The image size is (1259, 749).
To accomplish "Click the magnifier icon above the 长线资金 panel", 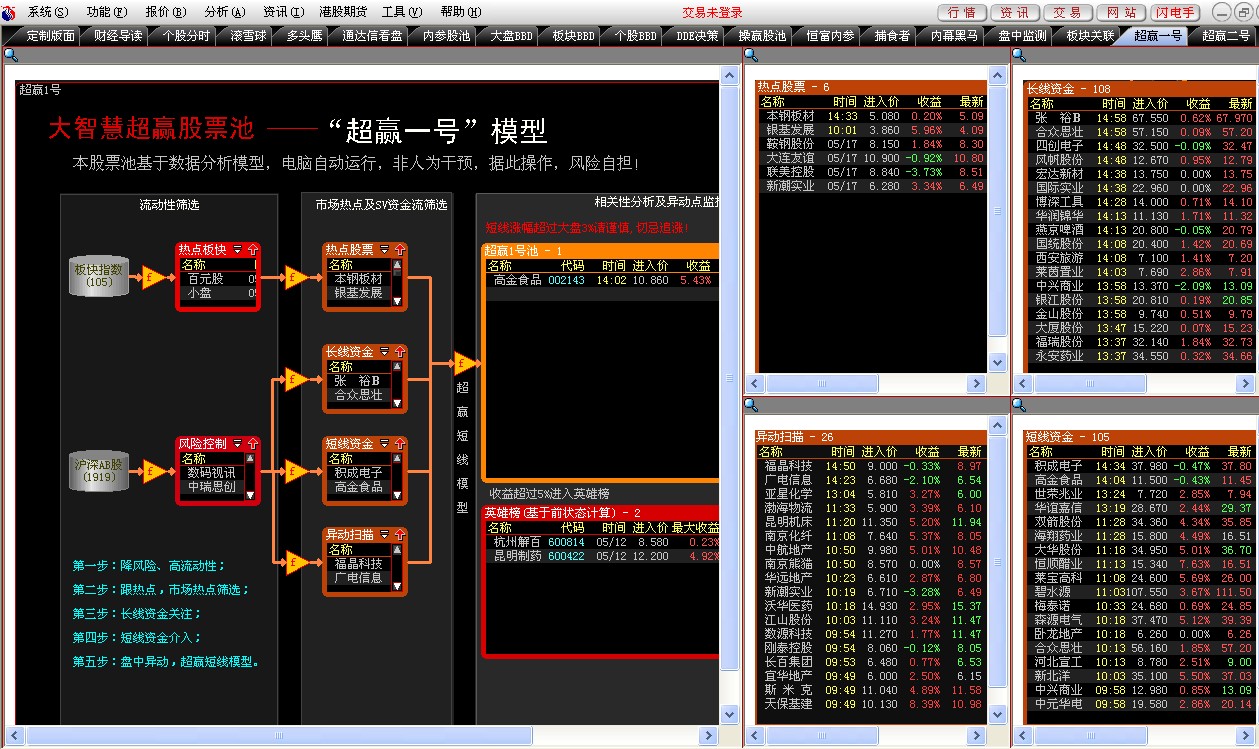I will click(1019, 55).
